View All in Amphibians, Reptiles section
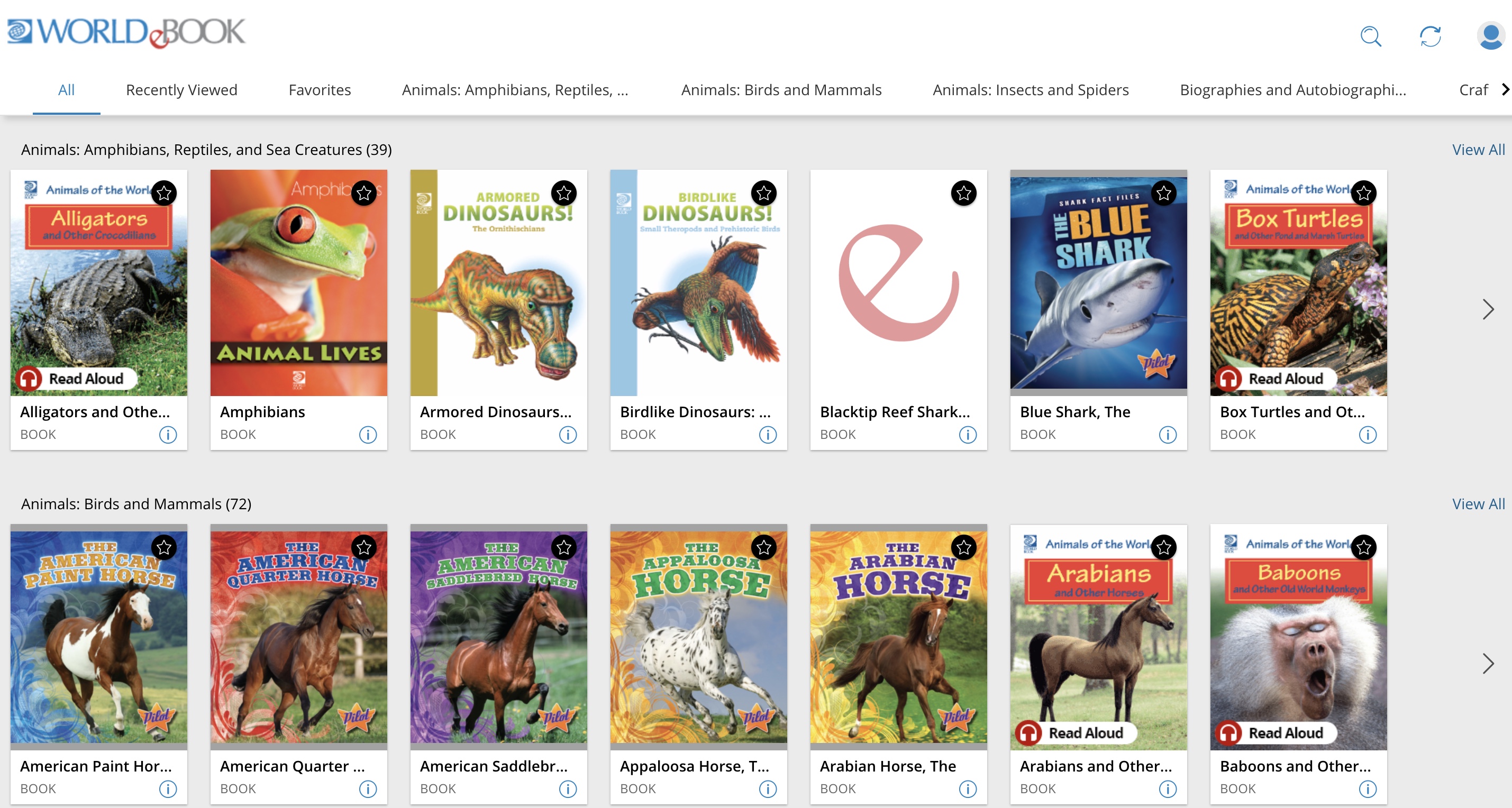The height and width of the screenshot is (808, 1512). [x=1479, y=150]
